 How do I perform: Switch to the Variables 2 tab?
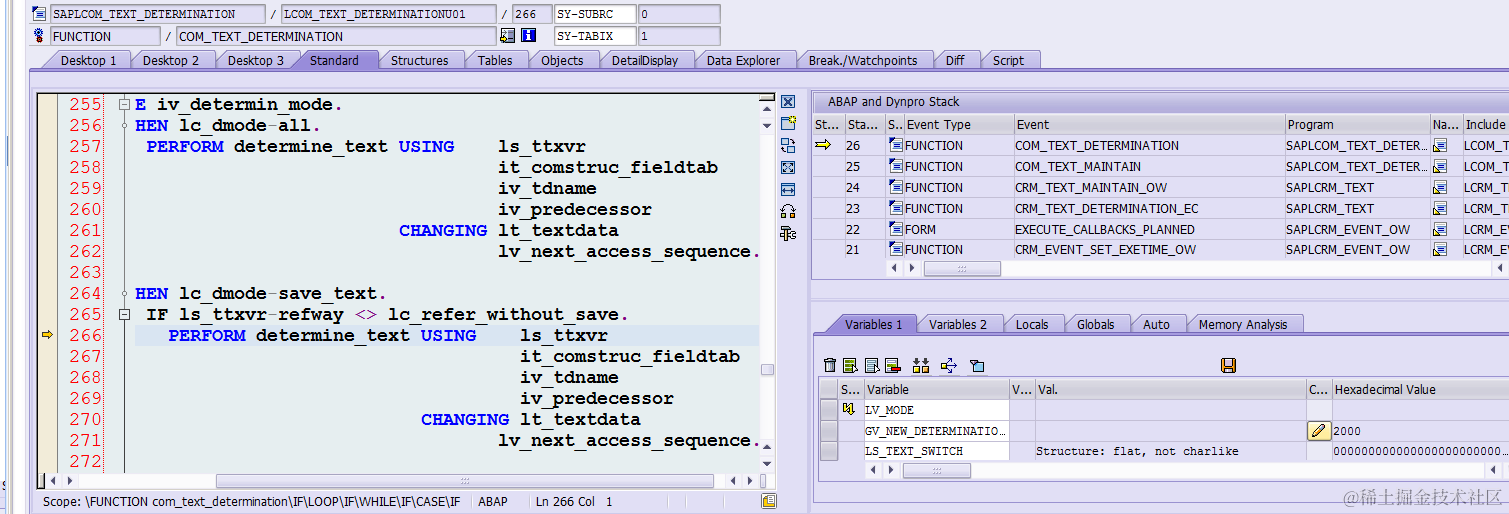pyautogui.click(x=958, y=324)
